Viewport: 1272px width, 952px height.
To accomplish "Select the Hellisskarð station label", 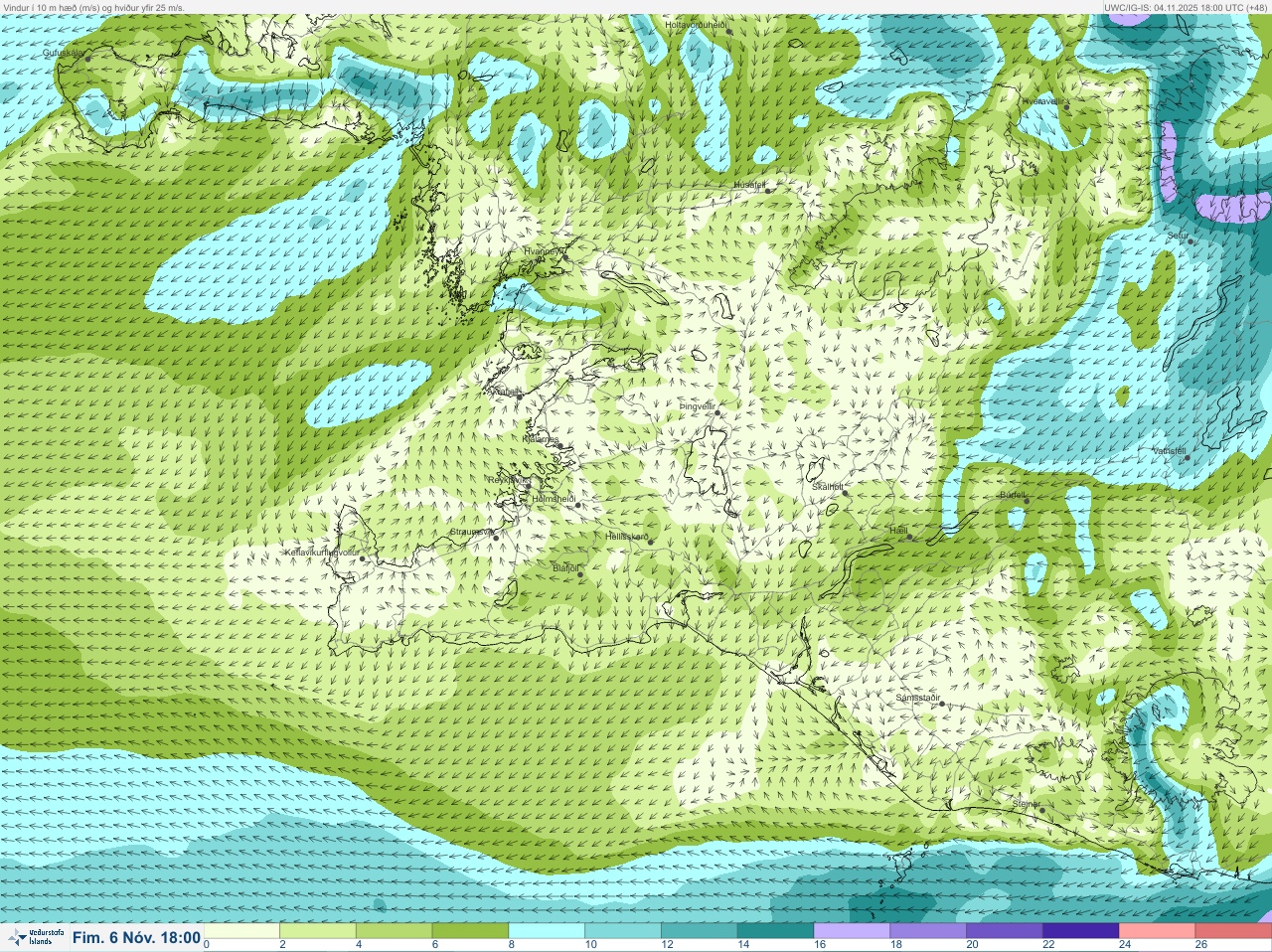I will 627,537.
